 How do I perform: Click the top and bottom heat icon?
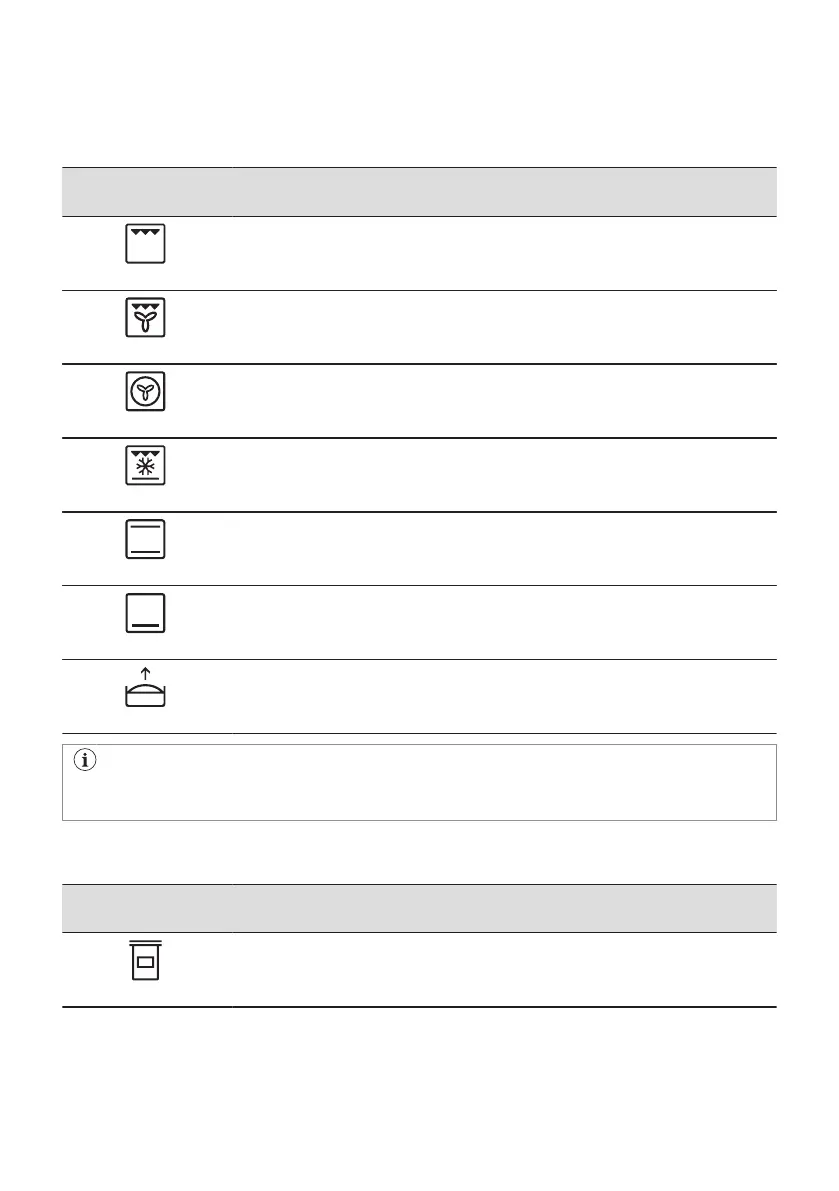146,539
